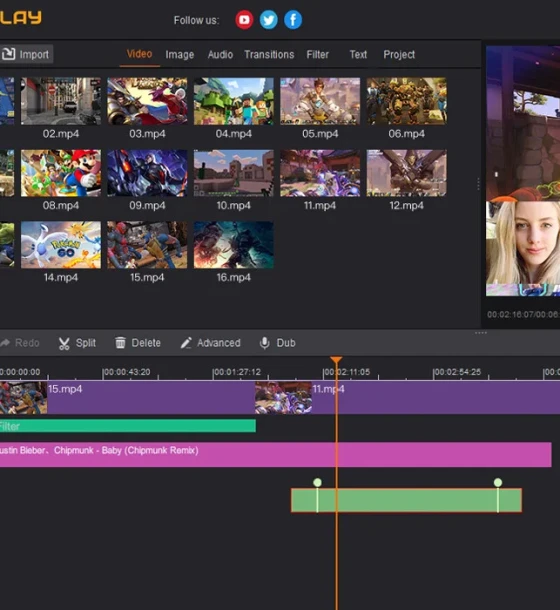560x610 pixels.
Task: Click the Import button
Action: 26,54
